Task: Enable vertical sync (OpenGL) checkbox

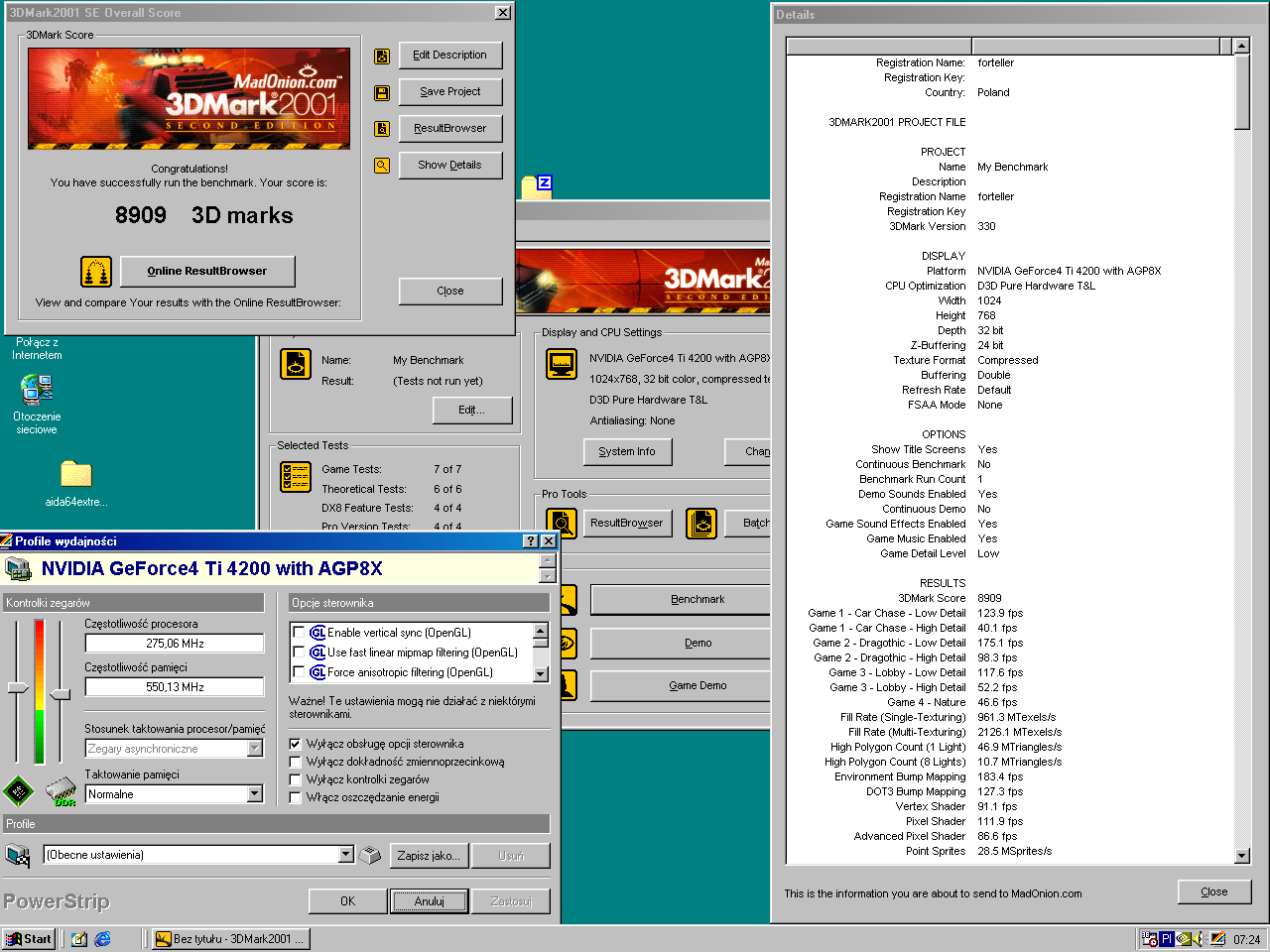Action: tap(299, 633)
